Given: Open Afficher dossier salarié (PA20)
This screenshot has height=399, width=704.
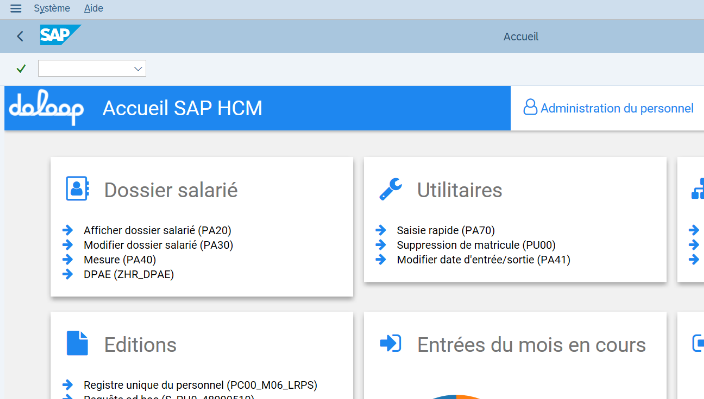Looking at the screenshot, I should (x=157, y=230).
